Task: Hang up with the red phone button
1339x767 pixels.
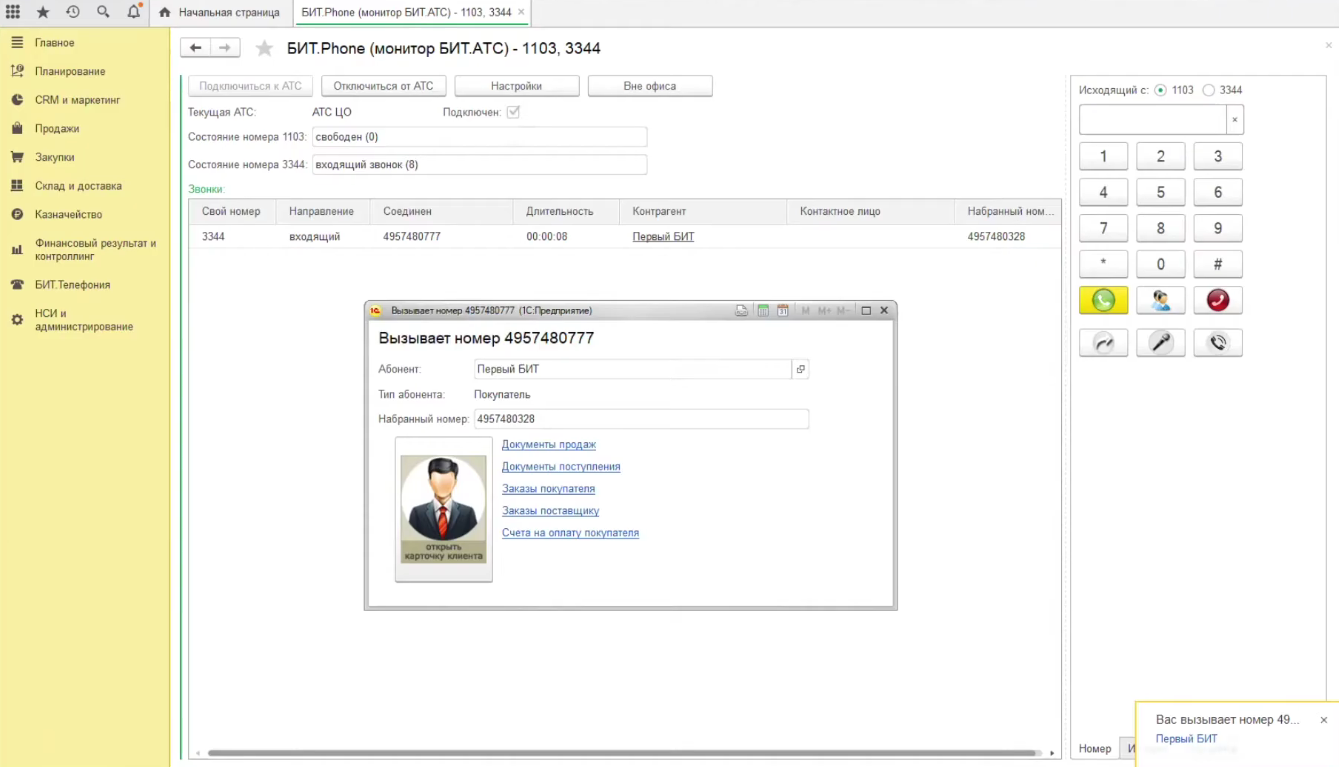Action: pyautogui.click(x=1218, y=300)
